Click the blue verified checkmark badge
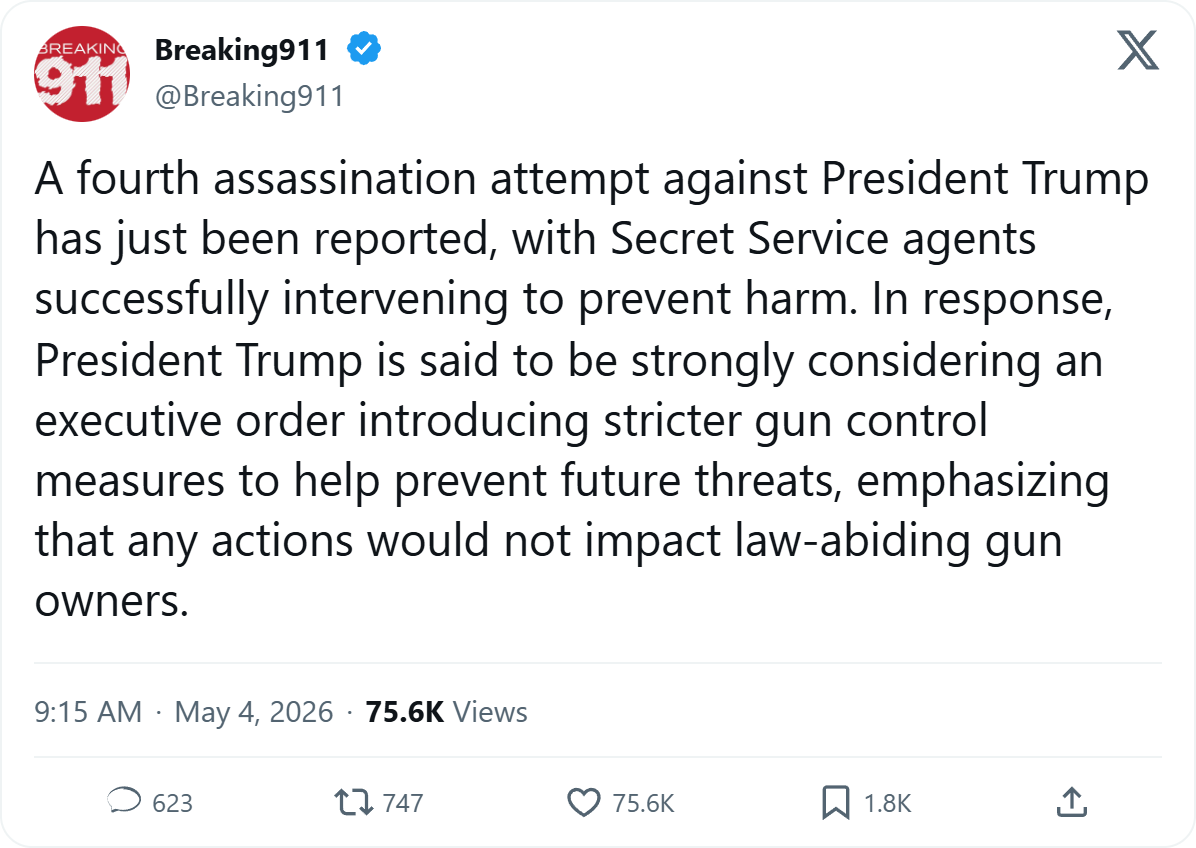Viewport: 1196px width, 848px height. 364,49
